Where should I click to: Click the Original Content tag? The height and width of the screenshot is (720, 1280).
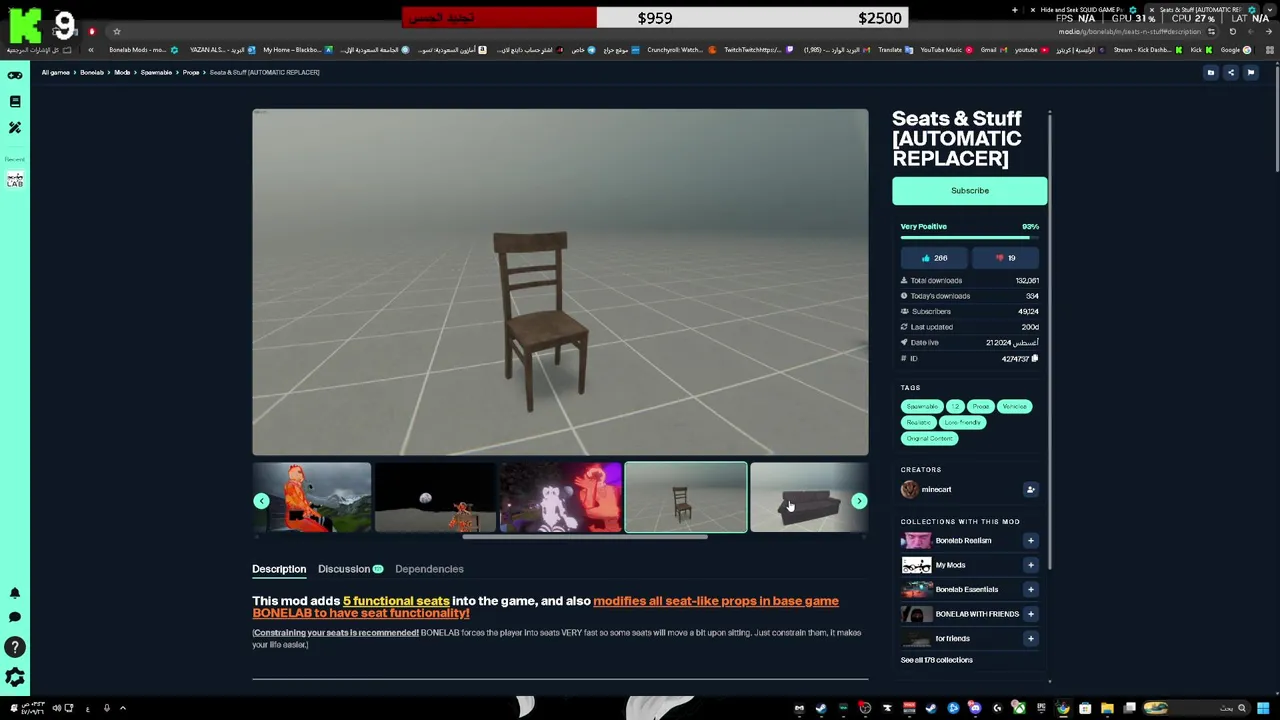[x=929, y=438]
